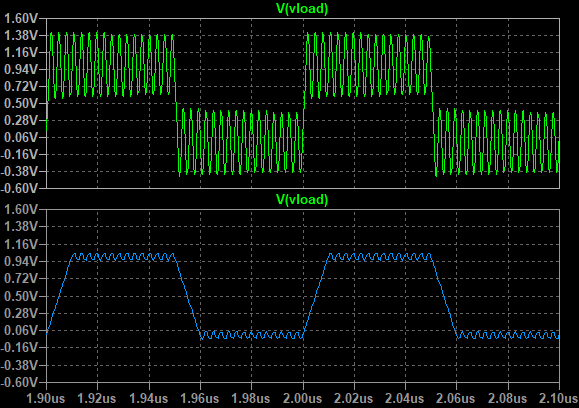Click -0.38V on the lower pane's vertical axis
Image resolution: width=579 pixels, height=408 pixels.
(x=19, y=365)
